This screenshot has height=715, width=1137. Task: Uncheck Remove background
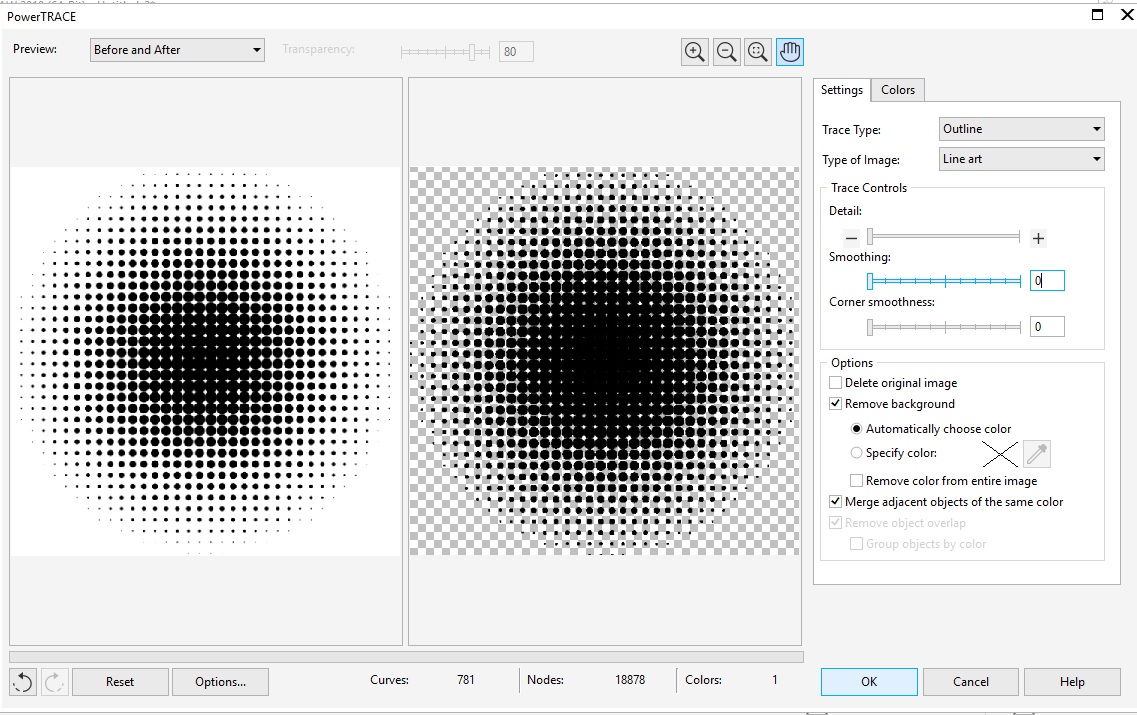pos(836,403)
